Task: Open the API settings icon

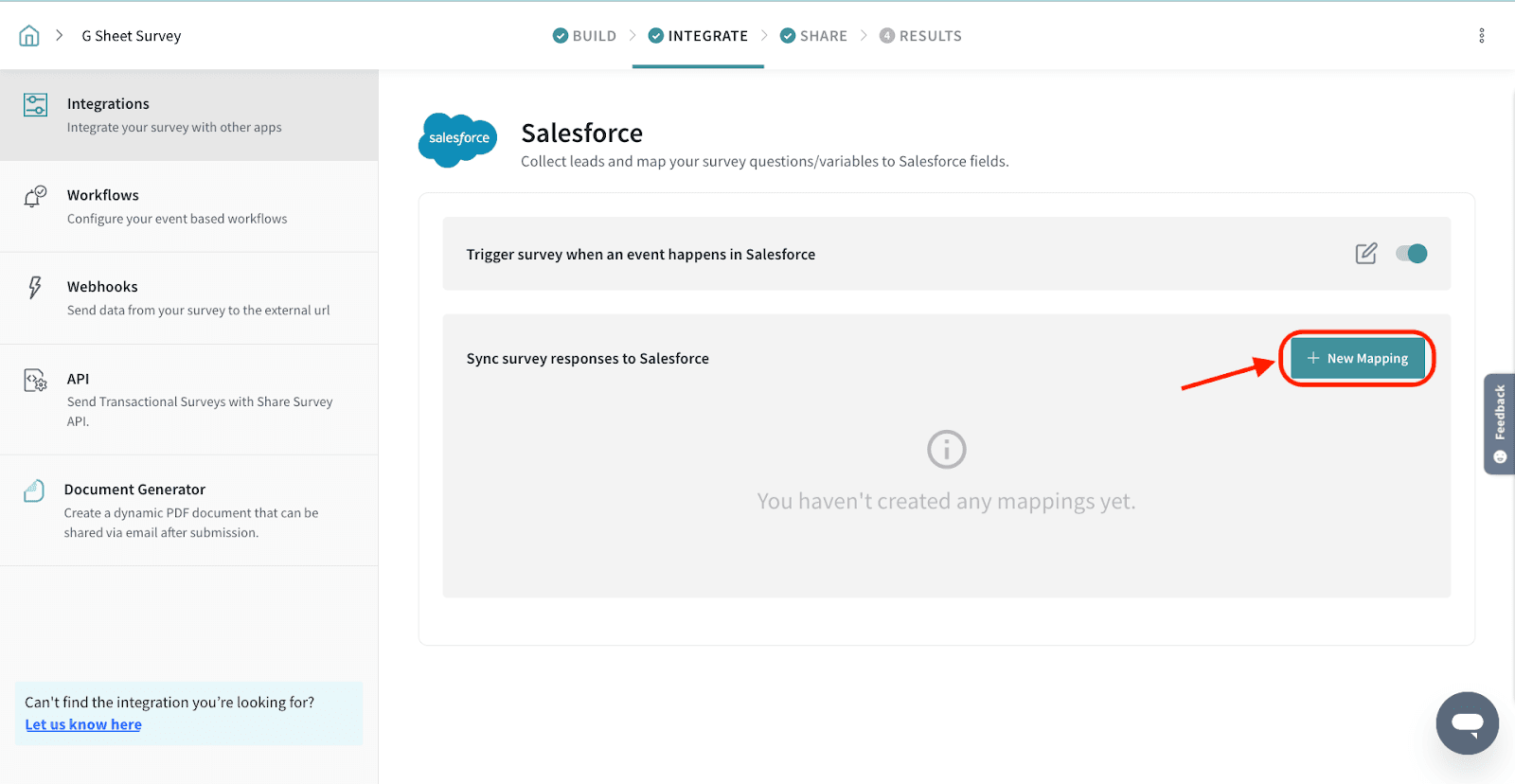Action: pos(35,381)
